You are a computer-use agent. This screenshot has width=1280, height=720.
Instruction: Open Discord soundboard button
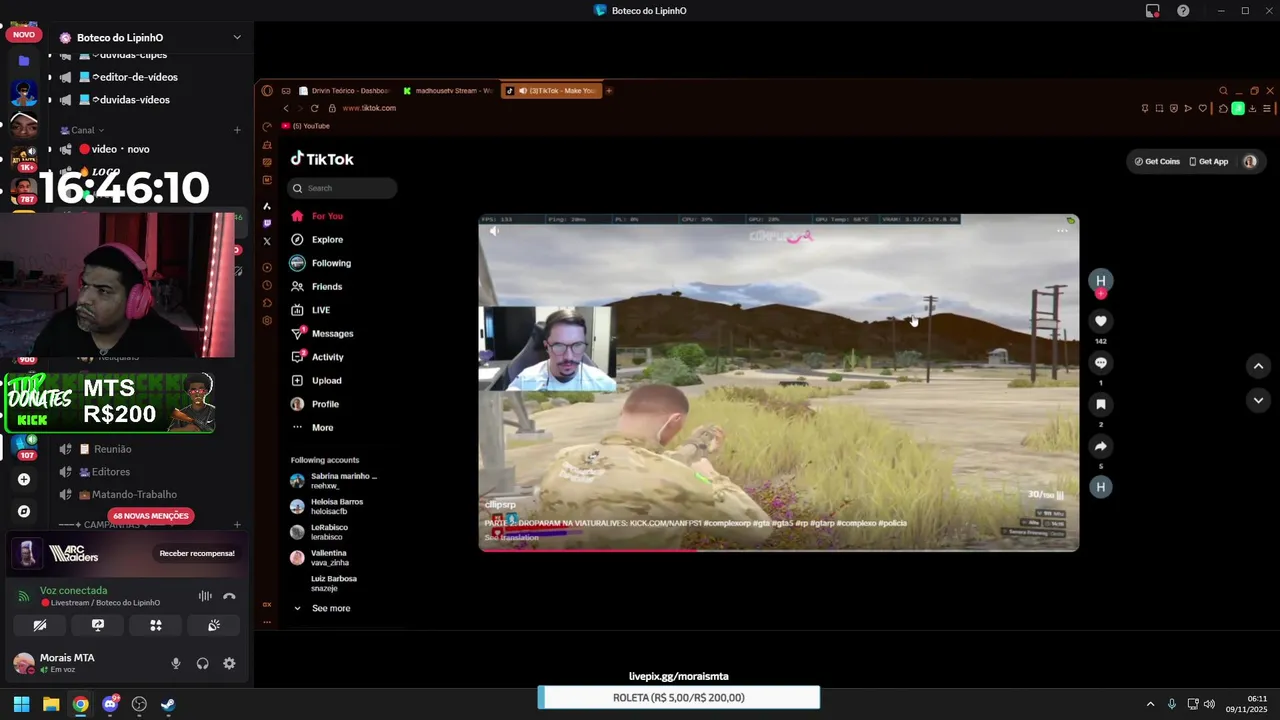[x=214, y=625]
